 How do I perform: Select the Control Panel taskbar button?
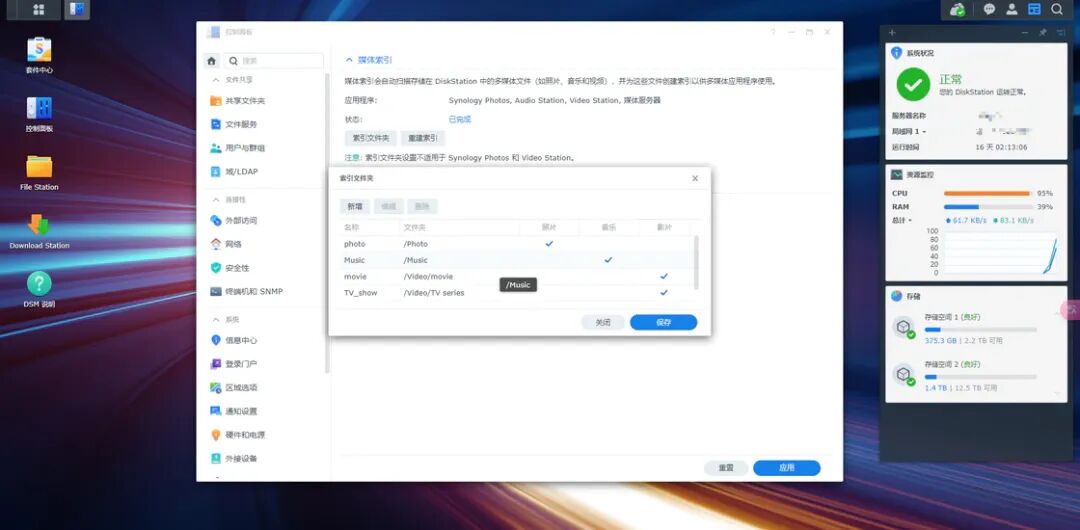click(76, 10)
